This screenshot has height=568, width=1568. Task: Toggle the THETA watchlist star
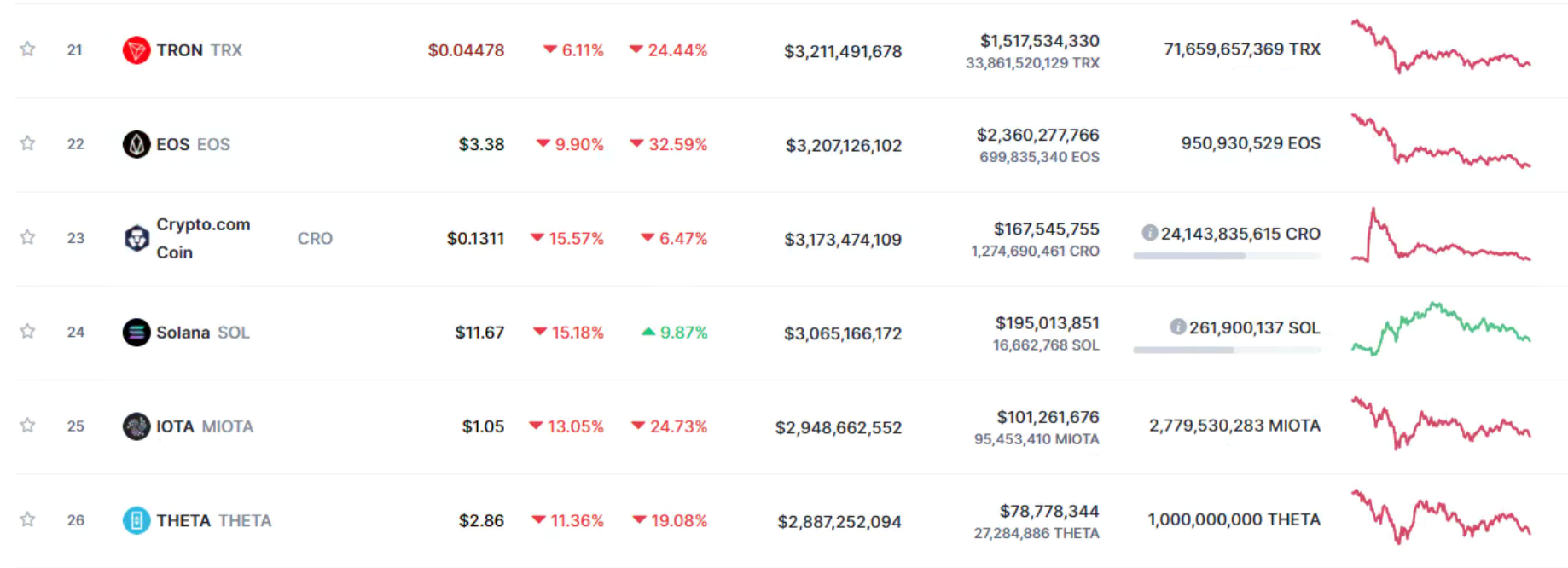[27, 519]
